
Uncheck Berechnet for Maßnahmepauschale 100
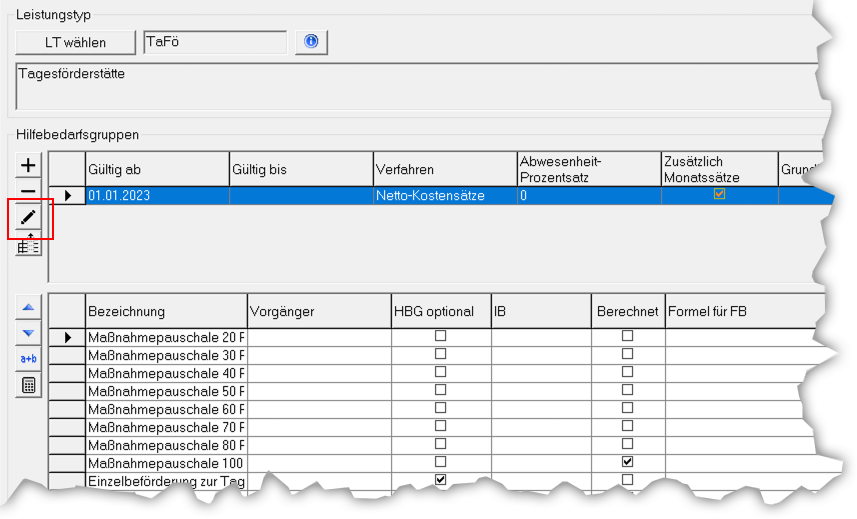click(x=627, y=462)
